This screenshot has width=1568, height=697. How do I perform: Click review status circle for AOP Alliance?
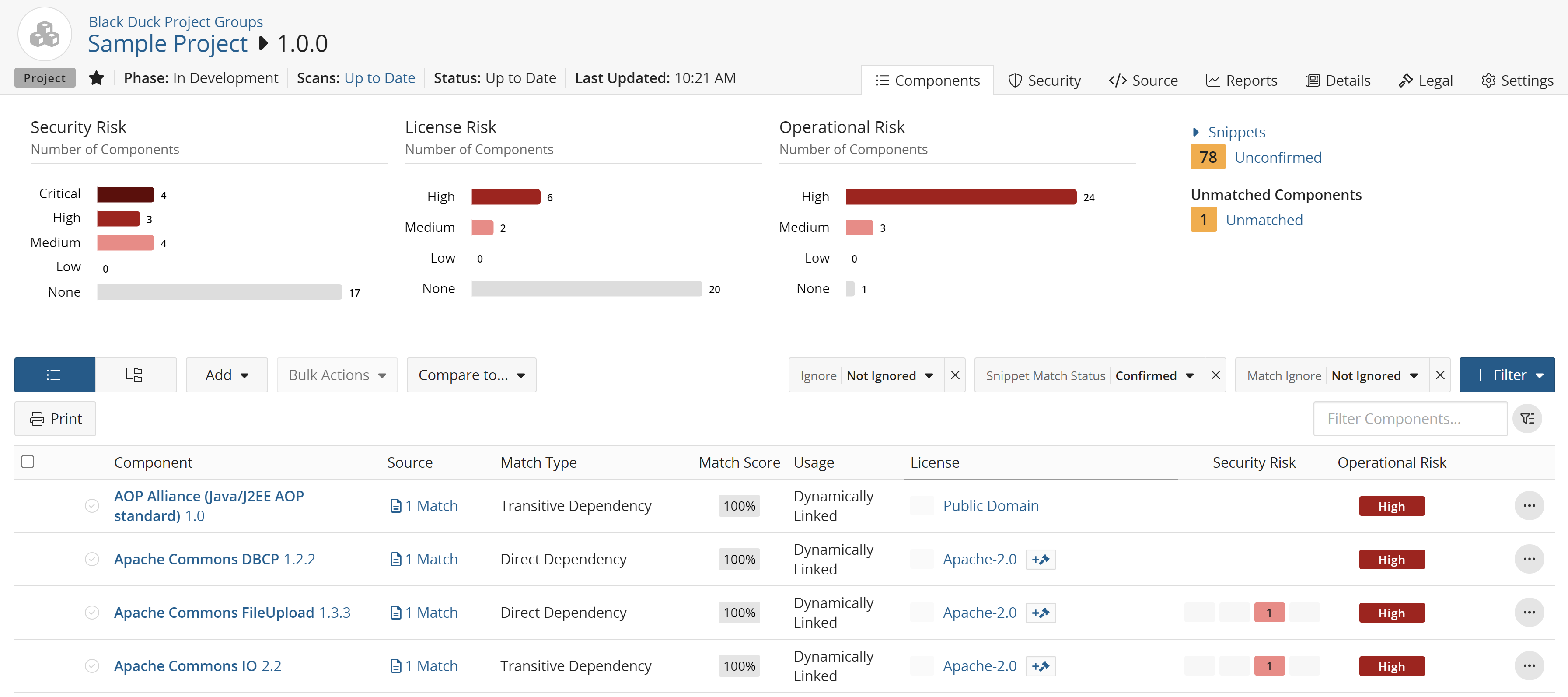pos(92,506)
